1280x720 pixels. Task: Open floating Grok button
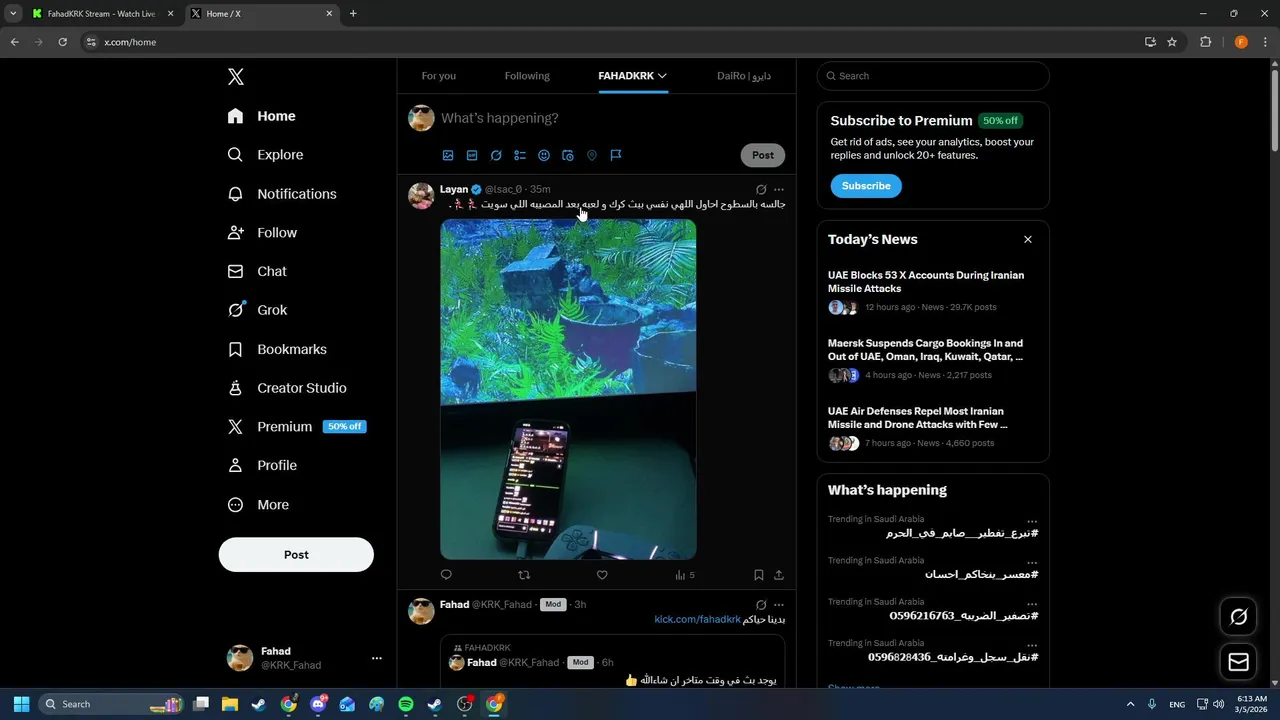1239,617
